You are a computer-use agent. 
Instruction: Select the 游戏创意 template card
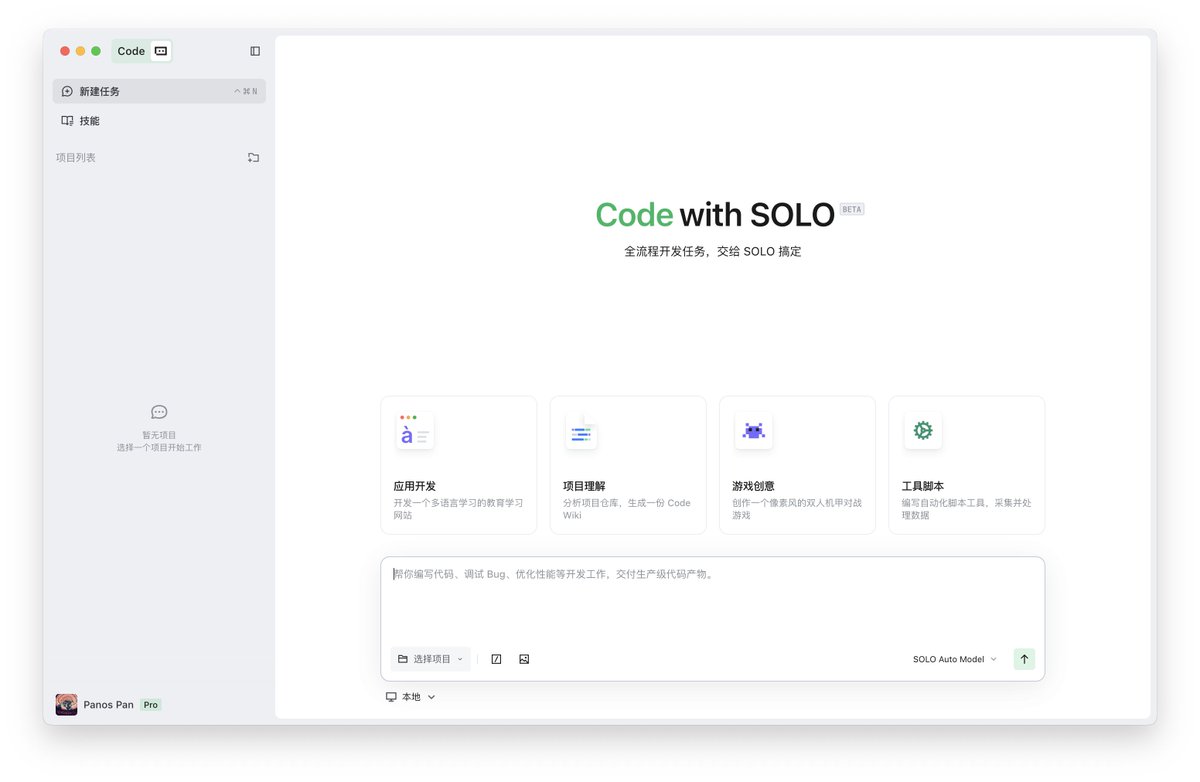tap(797, 465)
